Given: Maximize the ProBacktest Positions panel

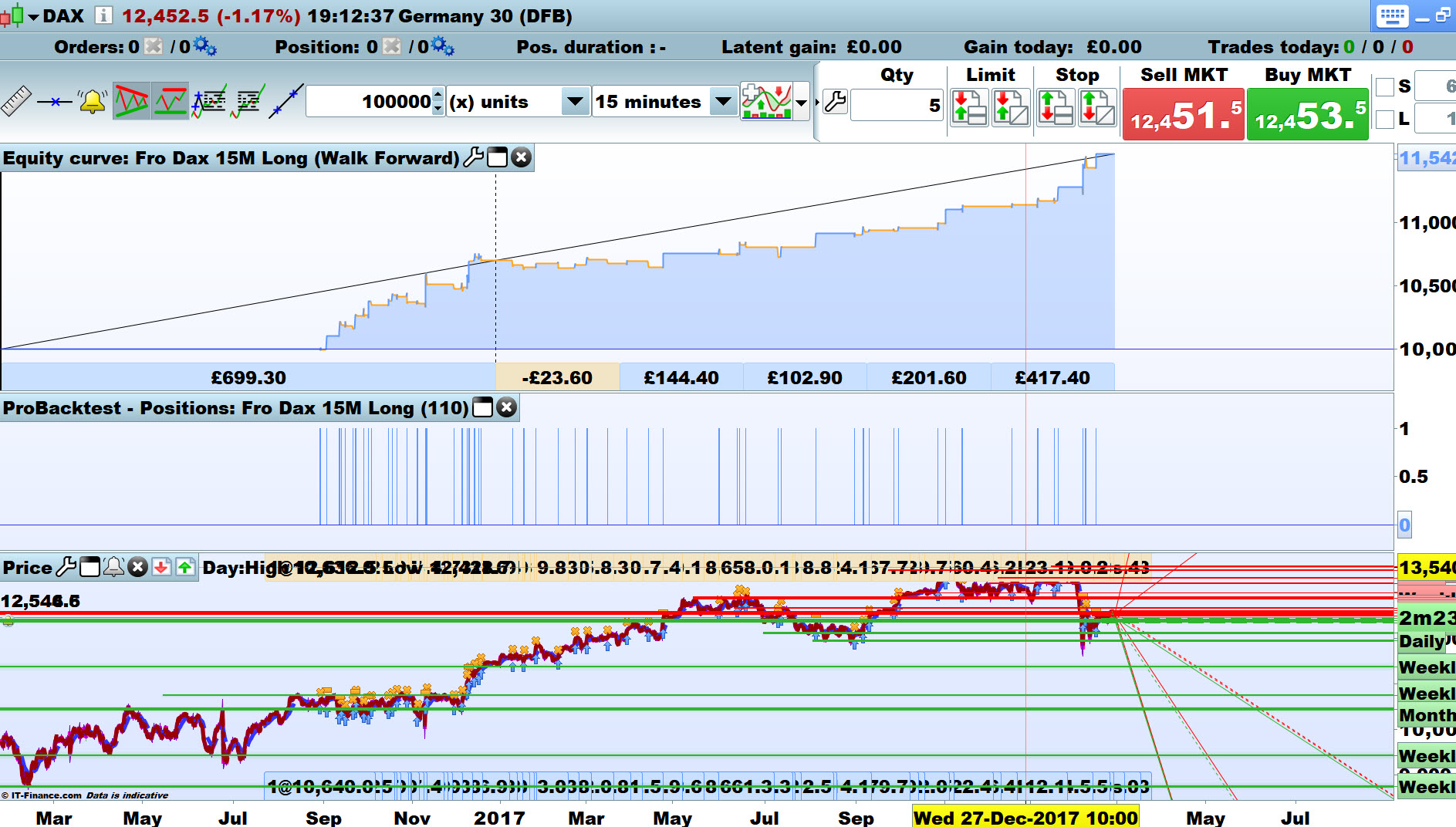Looking at the screenshot, I should 482,407.
